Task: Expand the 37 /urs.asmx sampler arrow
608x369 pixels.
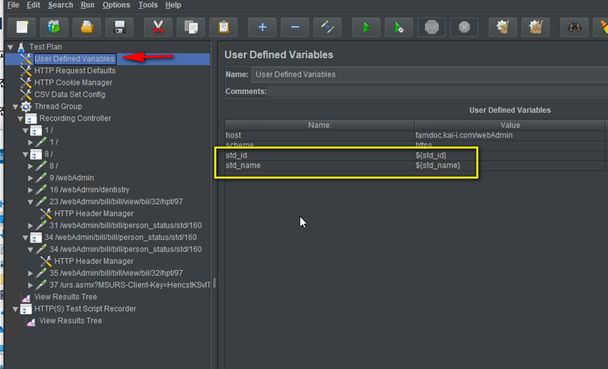Action: pos(30,285)
